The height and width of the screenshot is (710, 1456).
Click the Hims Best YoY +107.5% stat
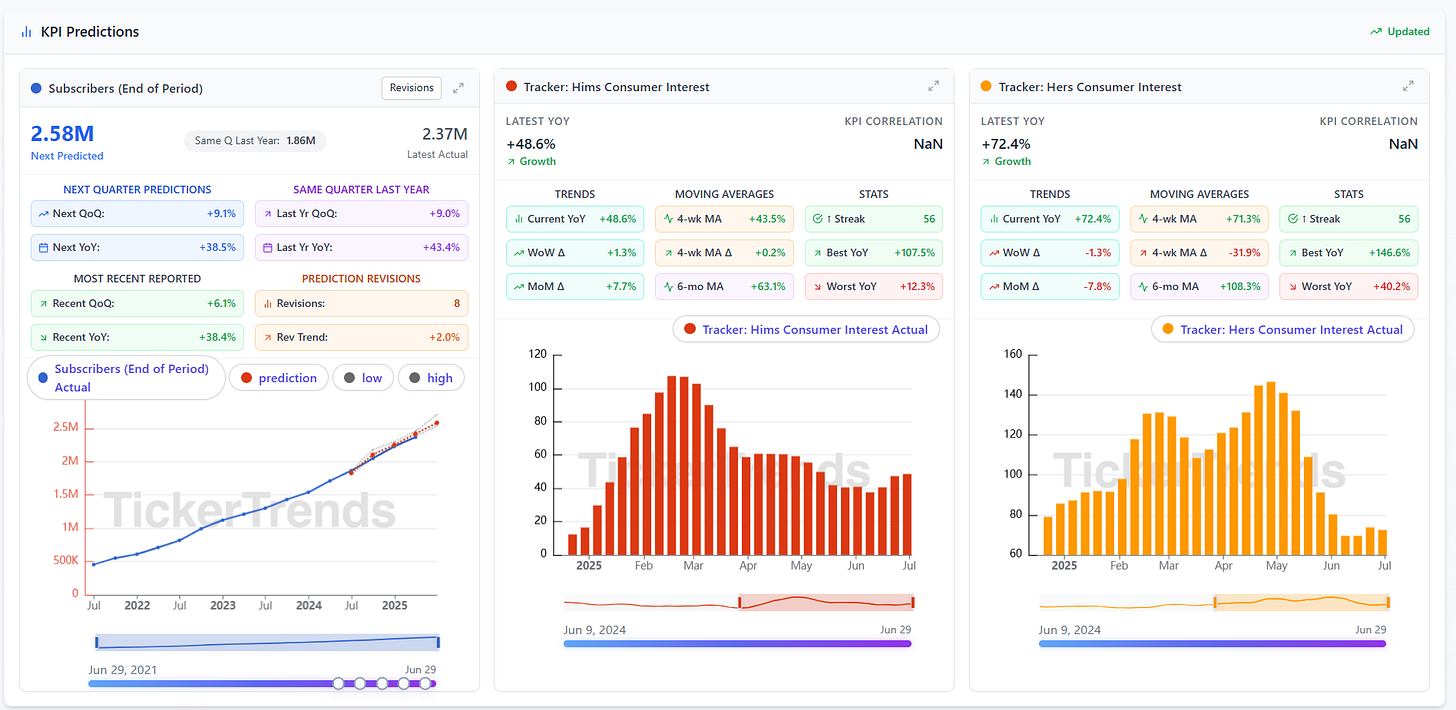(875, 253)
